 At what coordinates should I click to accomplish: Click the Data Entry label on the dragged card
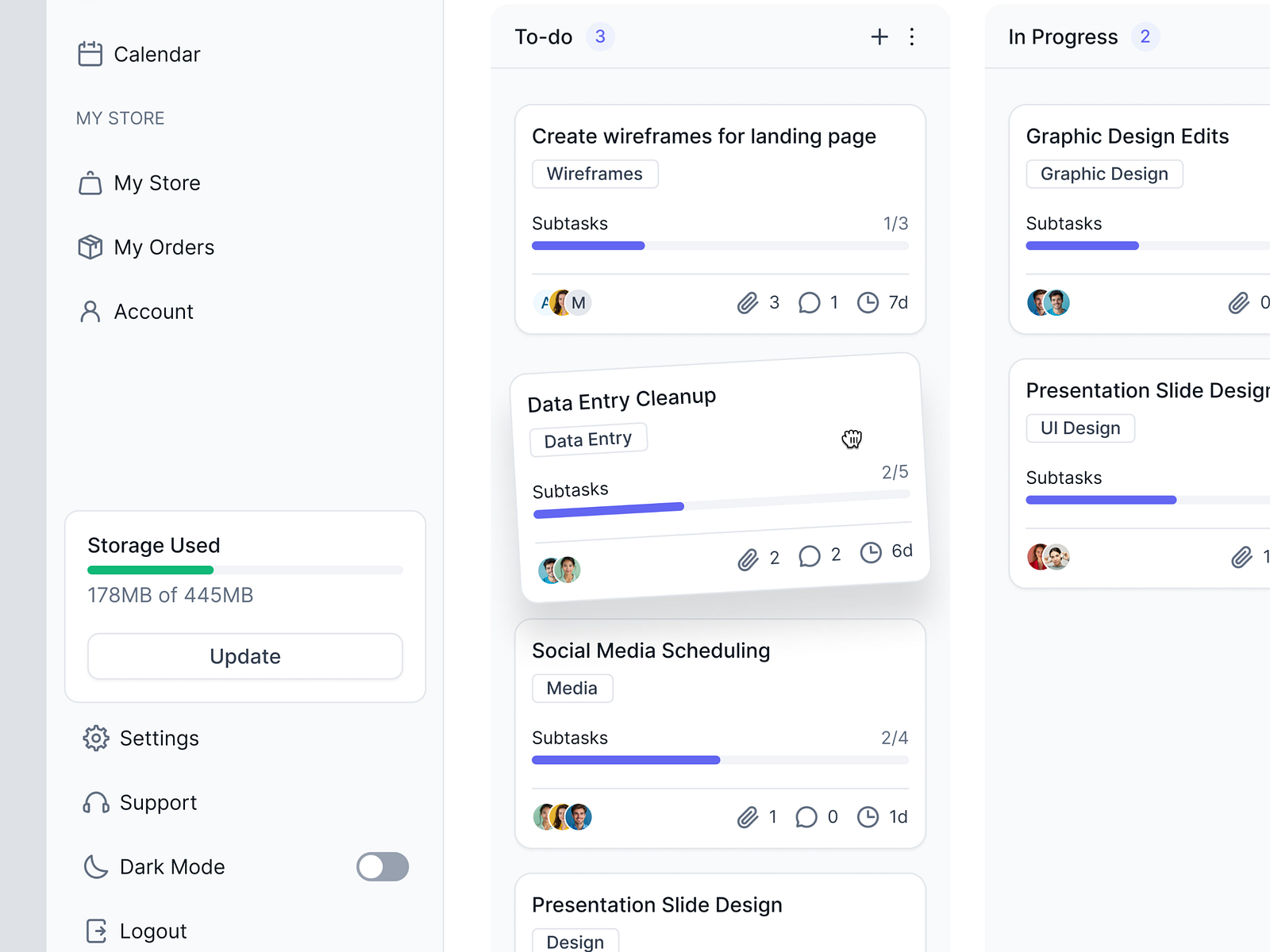point(587,438)
